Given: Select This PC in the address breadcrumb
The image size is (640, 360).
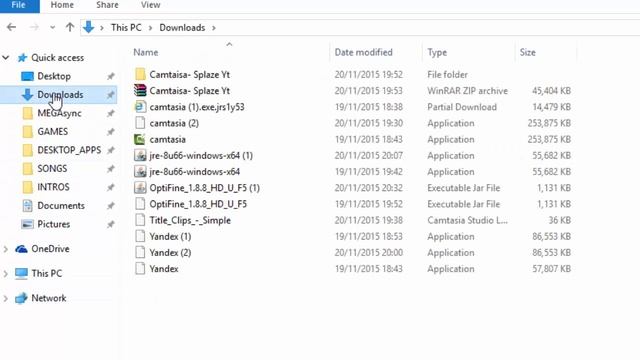Looking at the screenshot, I should pos(126,27).
